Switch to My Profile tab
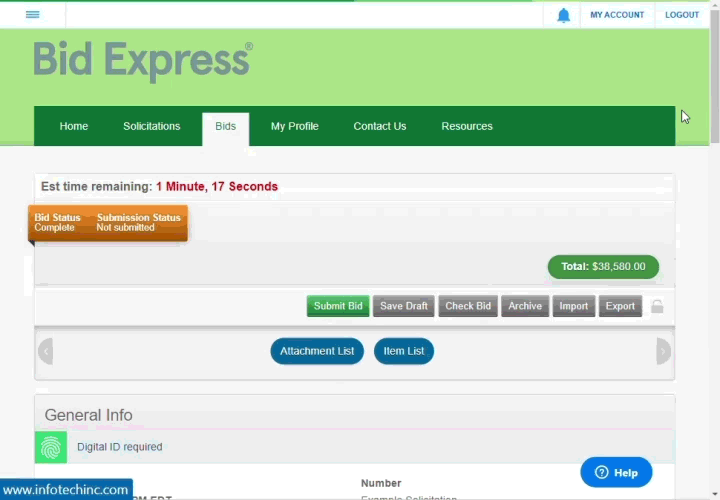This screenshot has width=720, height=500. click(294, 126)
